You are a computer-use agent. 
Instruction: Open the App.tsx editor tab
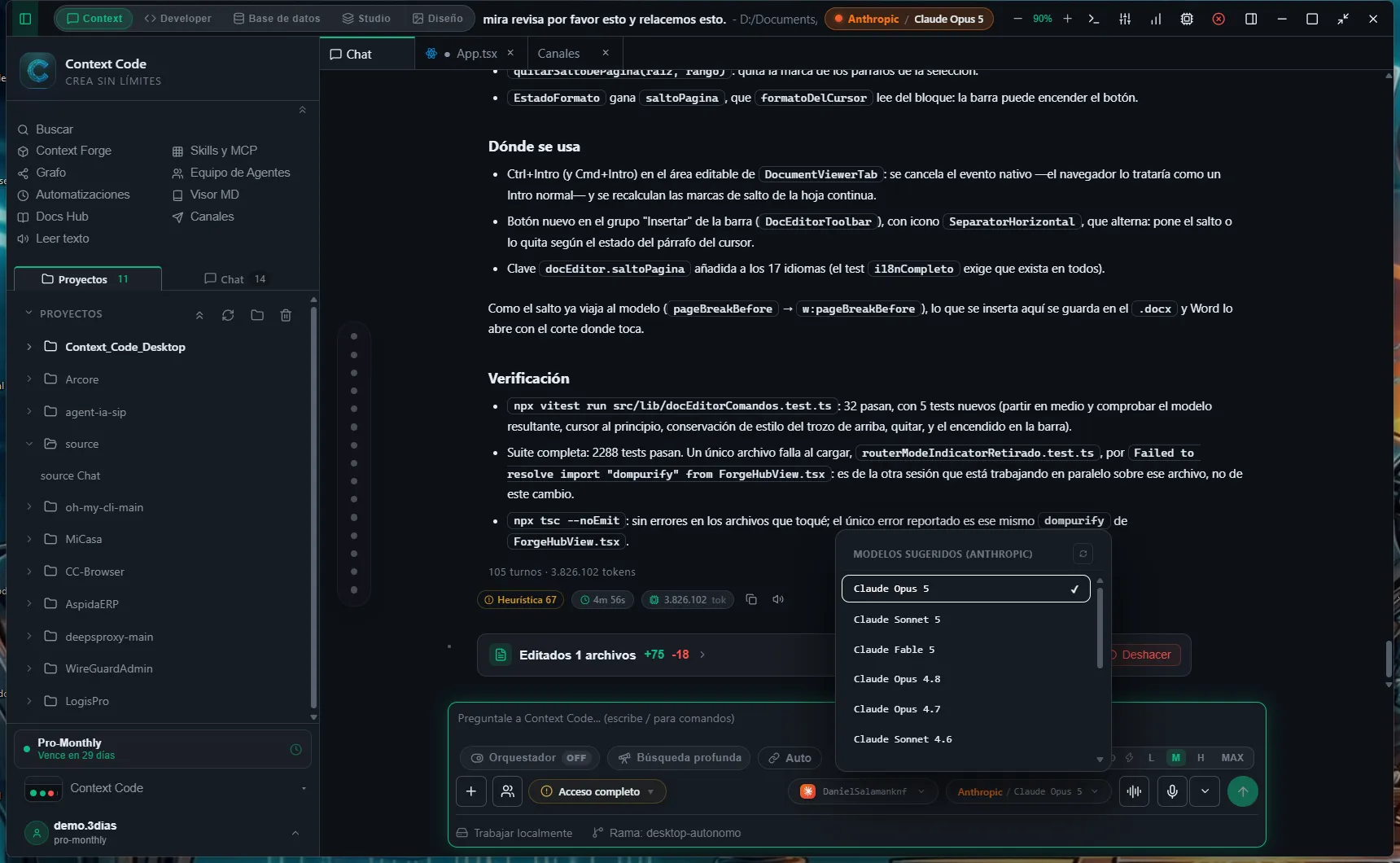pyautogui.click(x=470, y=53)
